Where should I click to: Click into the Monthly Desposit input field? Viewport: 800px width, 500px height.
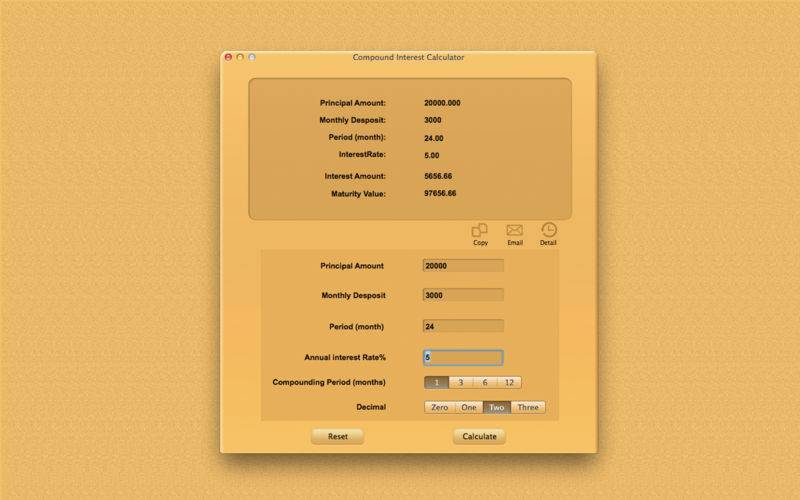pyautogui.click(x=463, y=296)
